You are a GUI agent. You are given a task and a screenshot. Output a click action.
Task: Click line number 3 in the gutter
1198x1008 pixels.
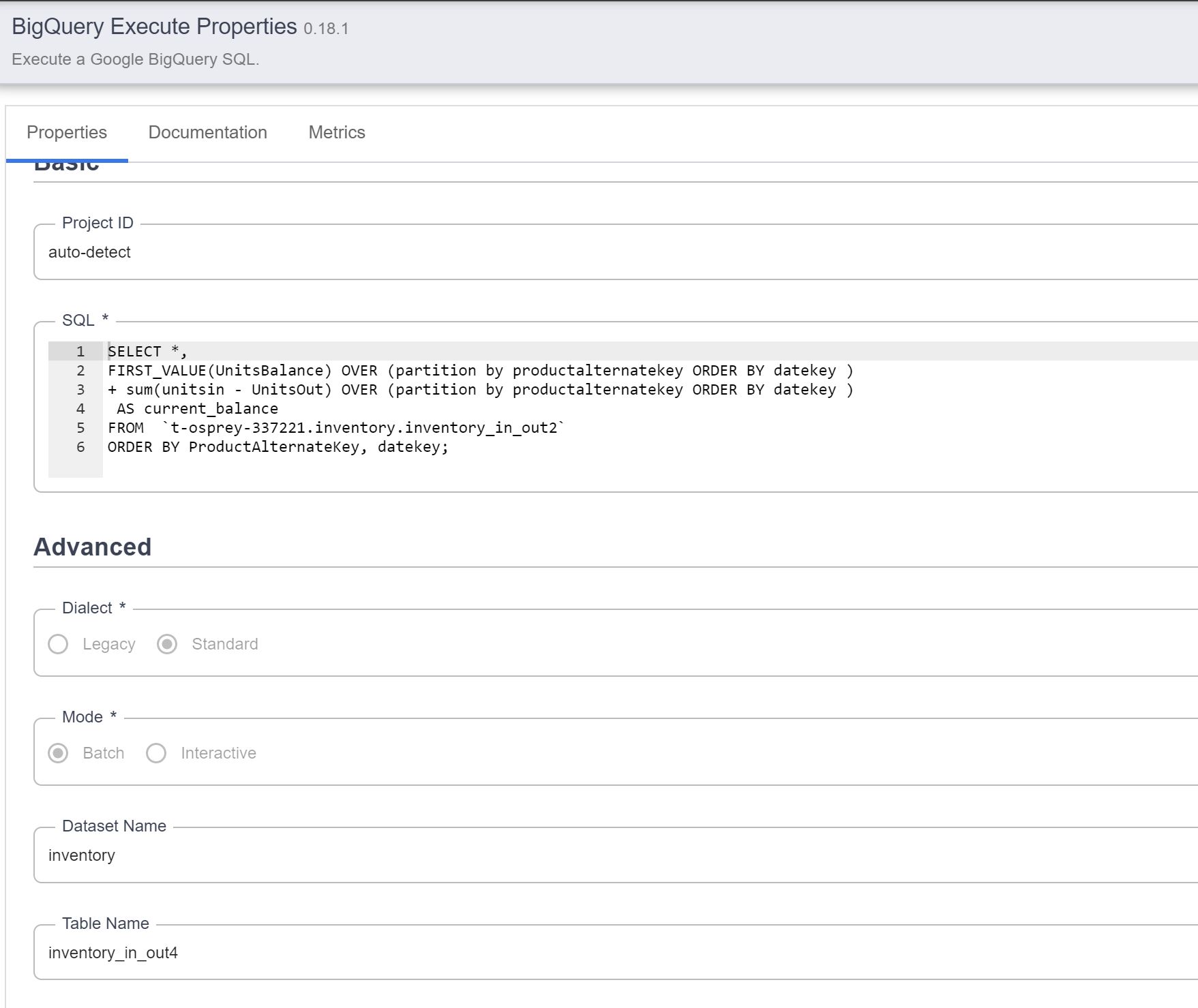(80, 389)
